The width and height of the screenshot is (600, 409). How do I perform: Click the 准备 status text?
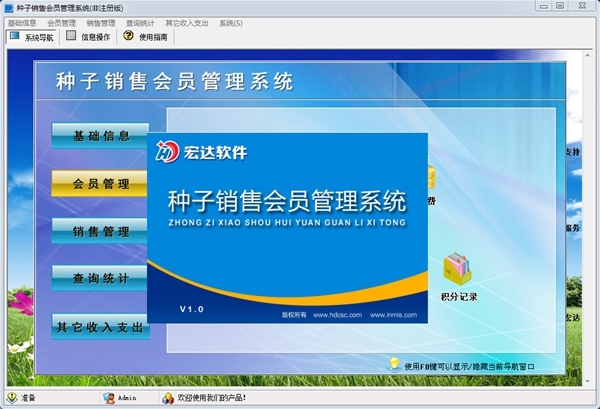click(x=28, y=398)
